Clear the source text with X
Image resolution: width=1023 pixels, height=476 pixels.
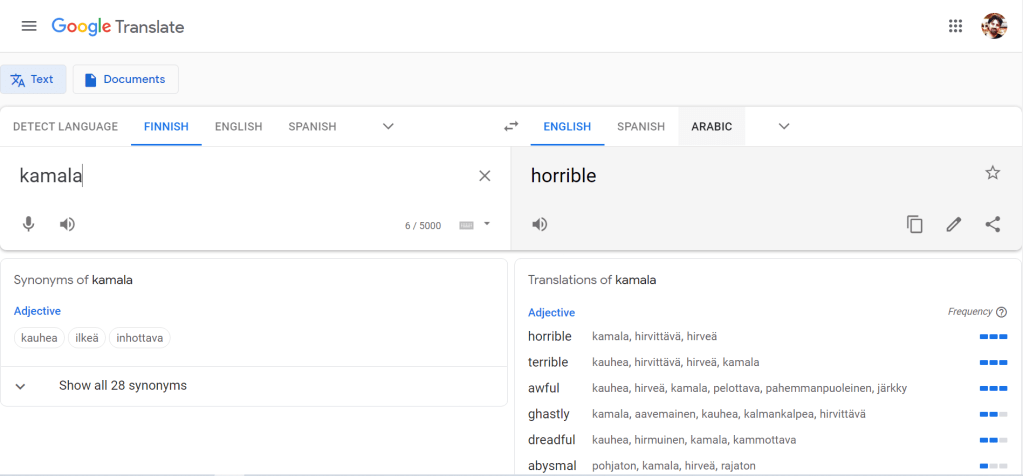485,176
